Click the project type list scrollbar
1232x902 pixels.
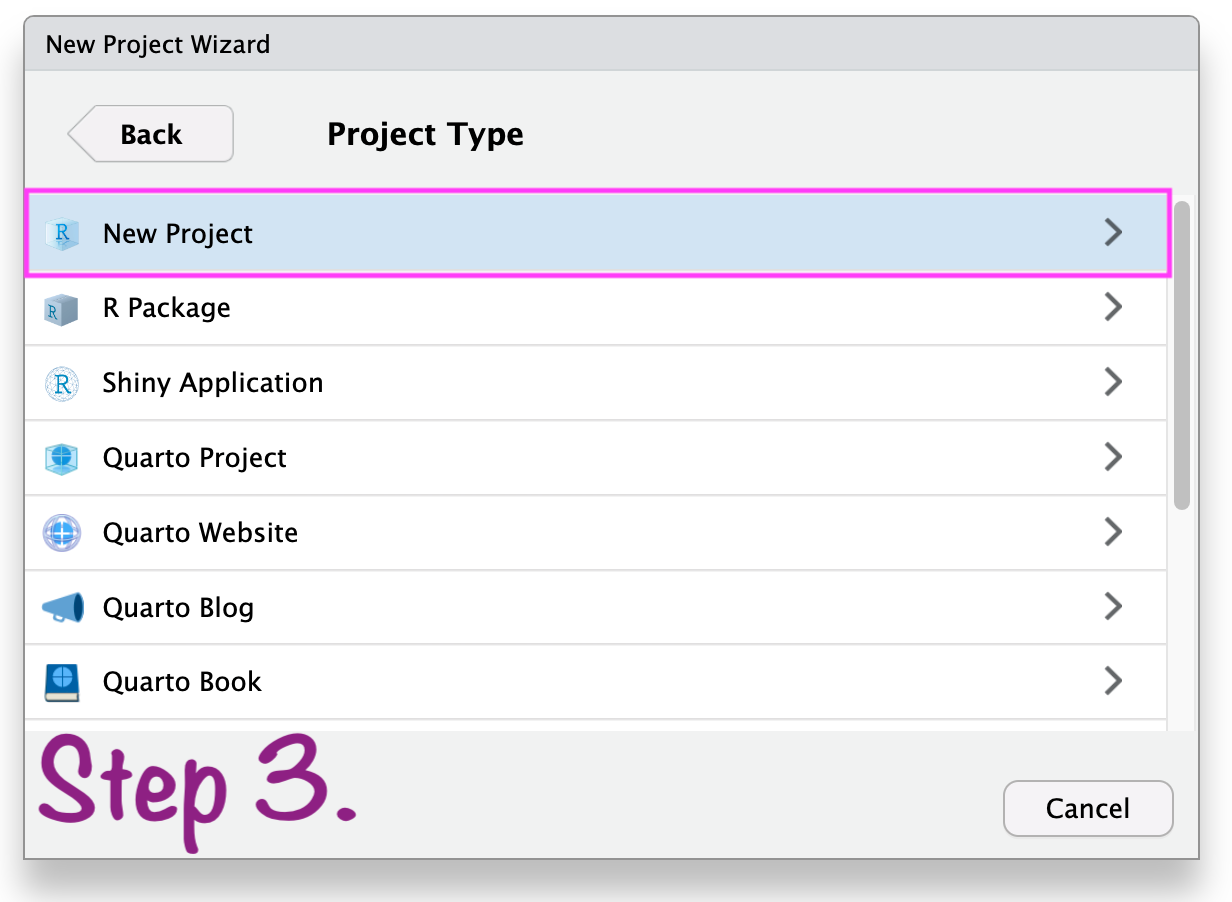(1182, 355)
